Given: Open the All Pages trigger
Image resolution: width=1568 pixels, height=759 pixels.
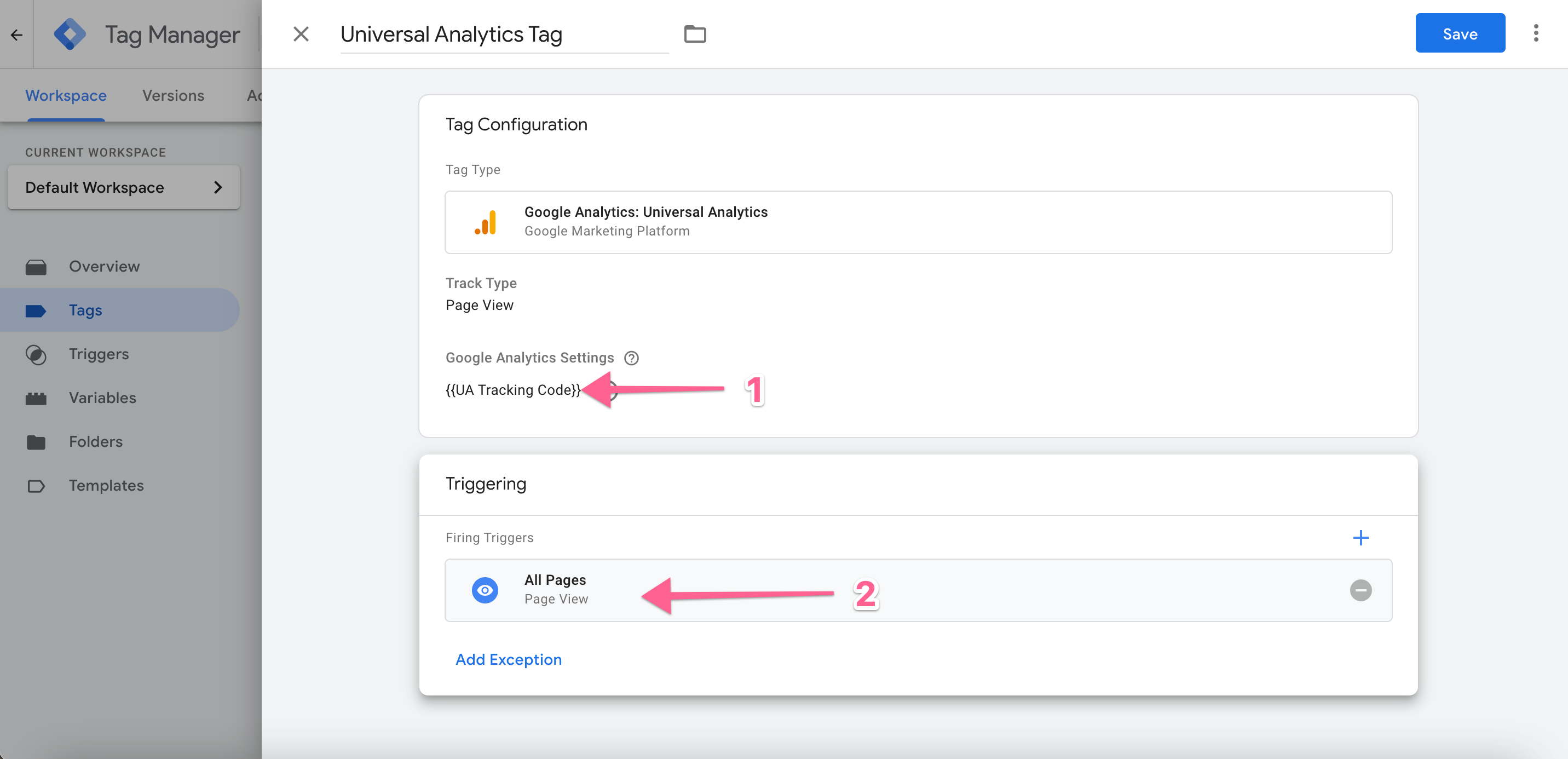Looking at the screenshot, I should click(918, 590).
